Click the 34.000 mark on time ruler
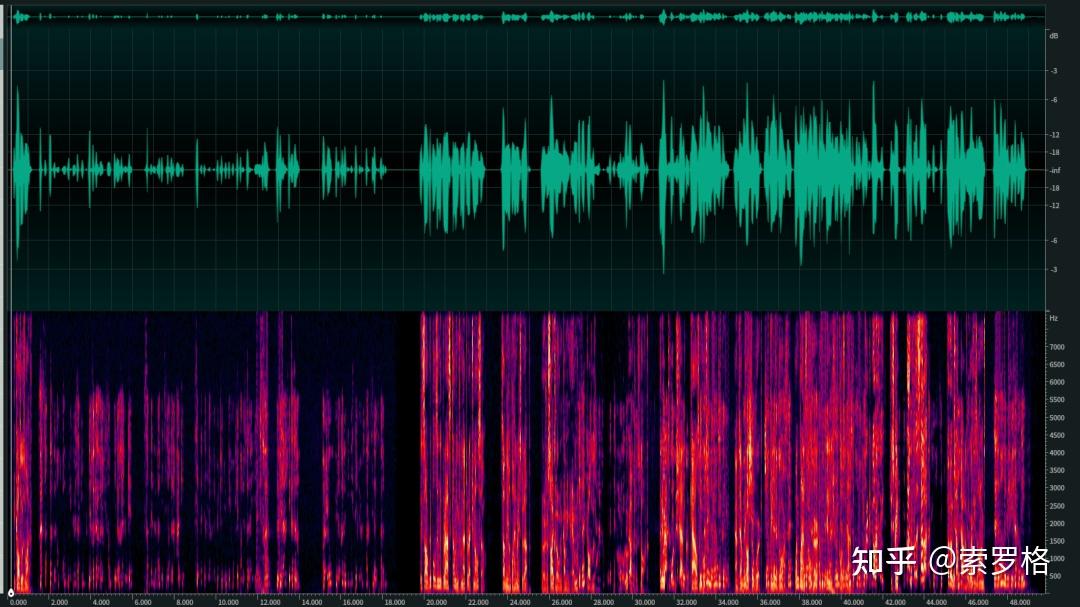Image resolution: width=1080 pixels, height=607 pixels. 727,602
